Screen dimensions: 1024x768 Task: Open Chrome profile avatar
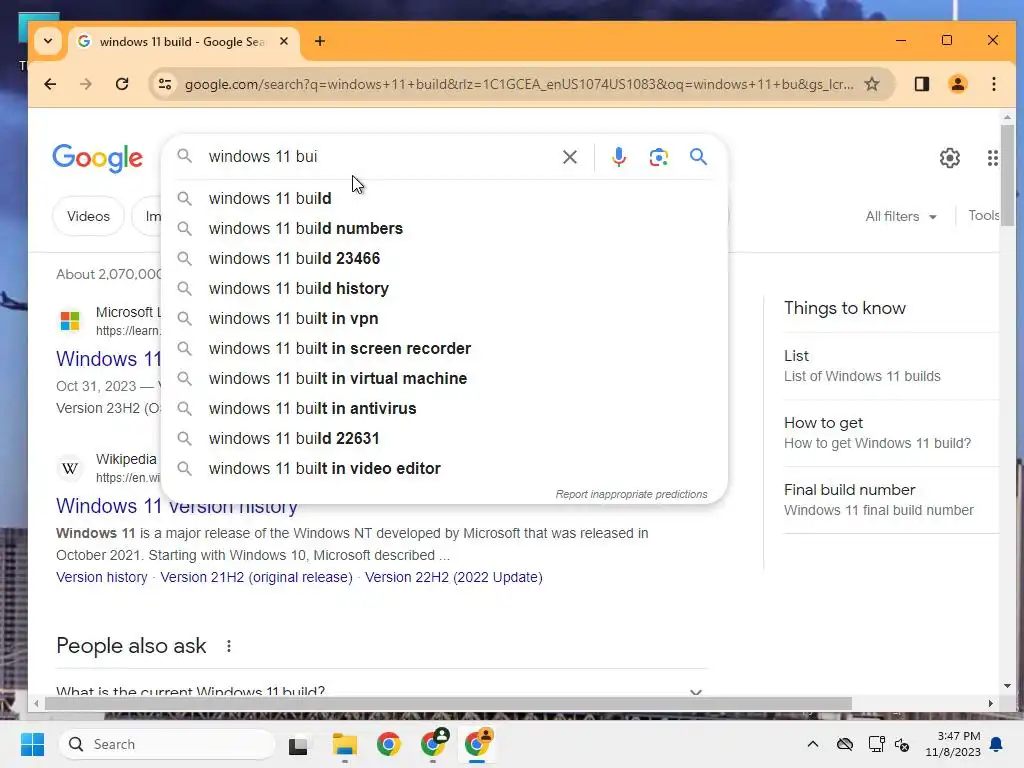click(x=957, y=84)
